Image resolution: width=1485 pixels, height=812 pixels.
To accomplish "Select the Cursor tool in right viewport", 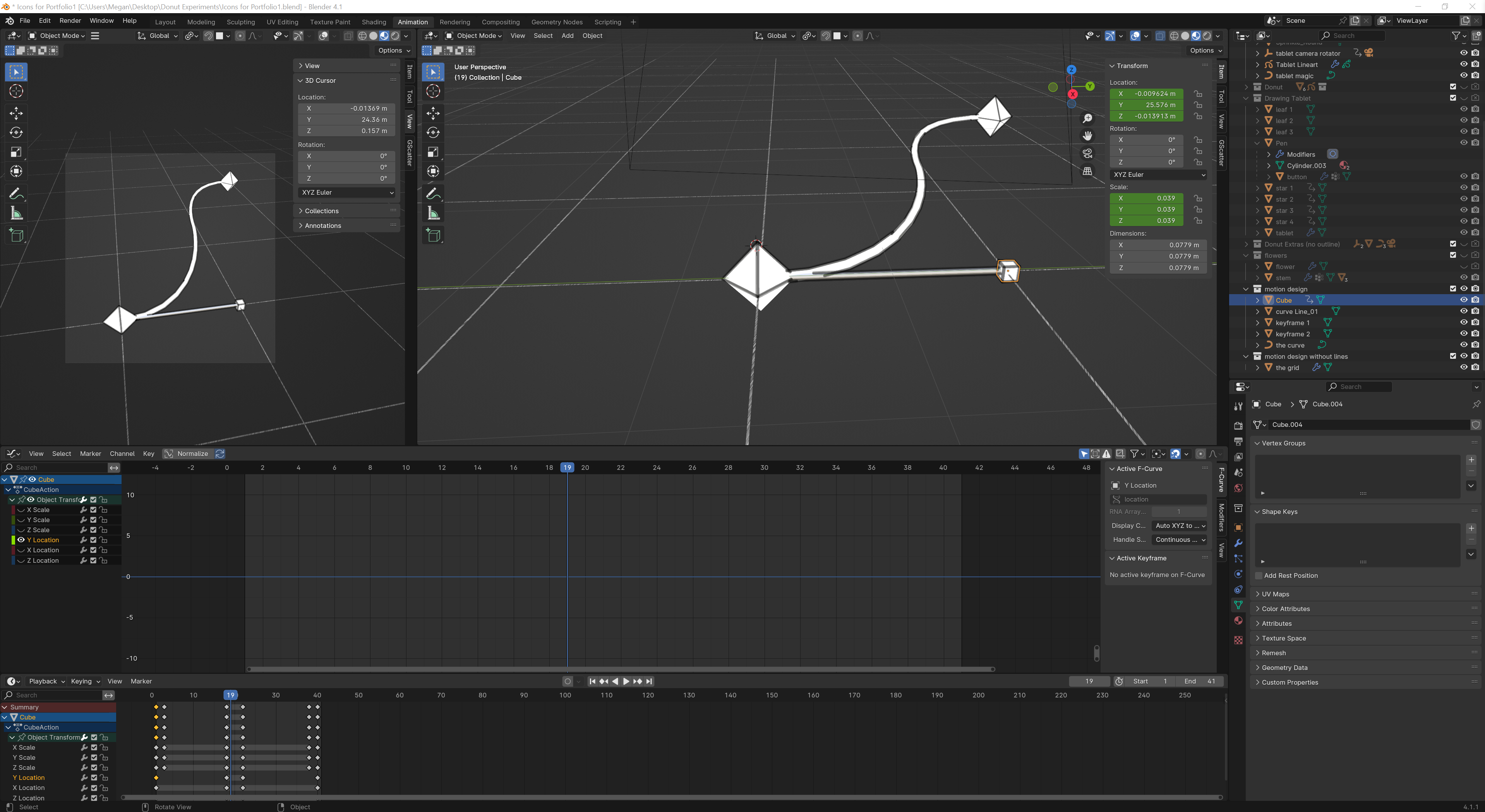I will click(433, 91).
